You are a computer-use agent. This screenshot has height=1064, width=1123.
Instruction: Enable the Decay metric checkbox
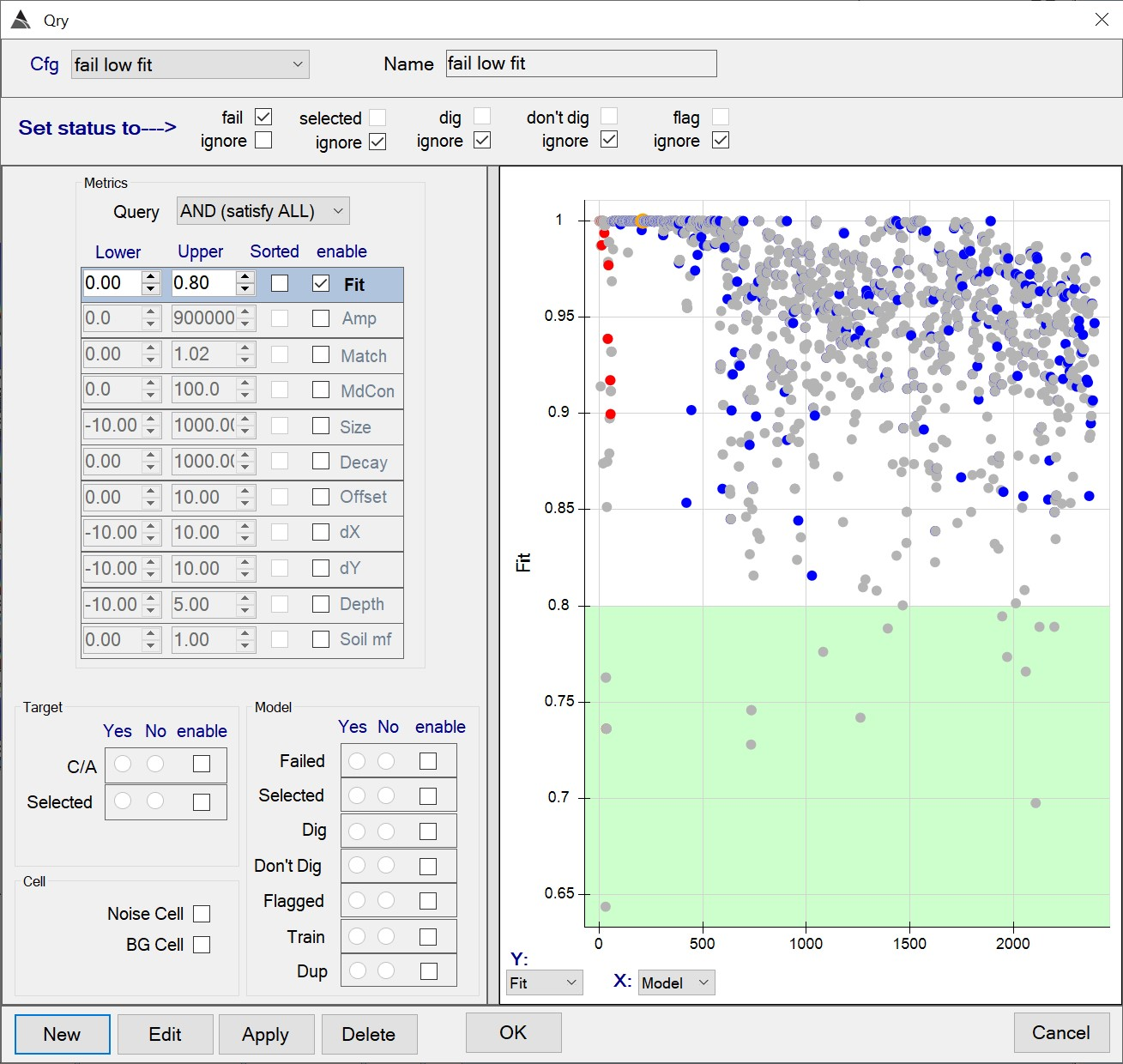(321, 461)
